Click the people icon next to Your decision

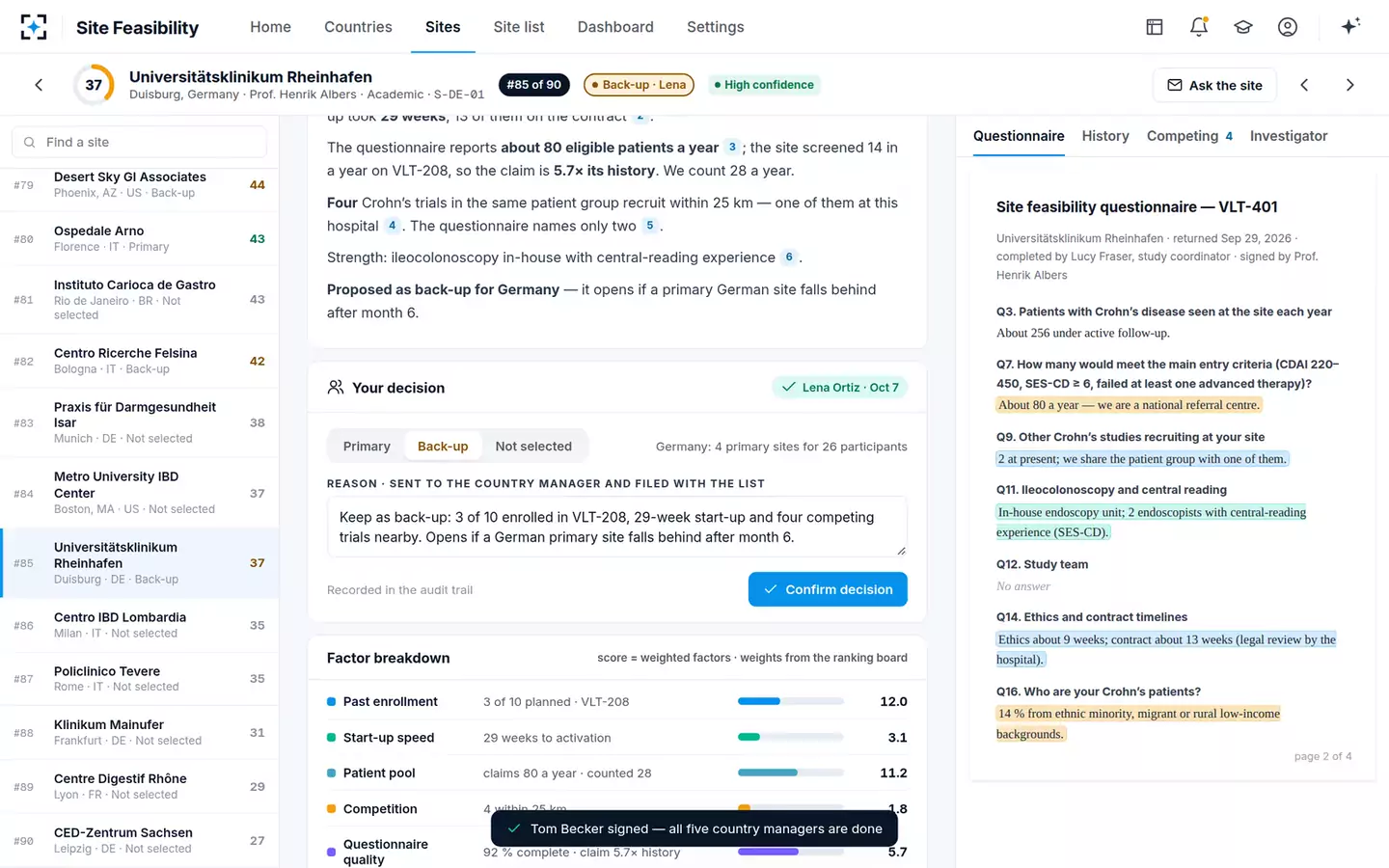click(x=336, y=387)
